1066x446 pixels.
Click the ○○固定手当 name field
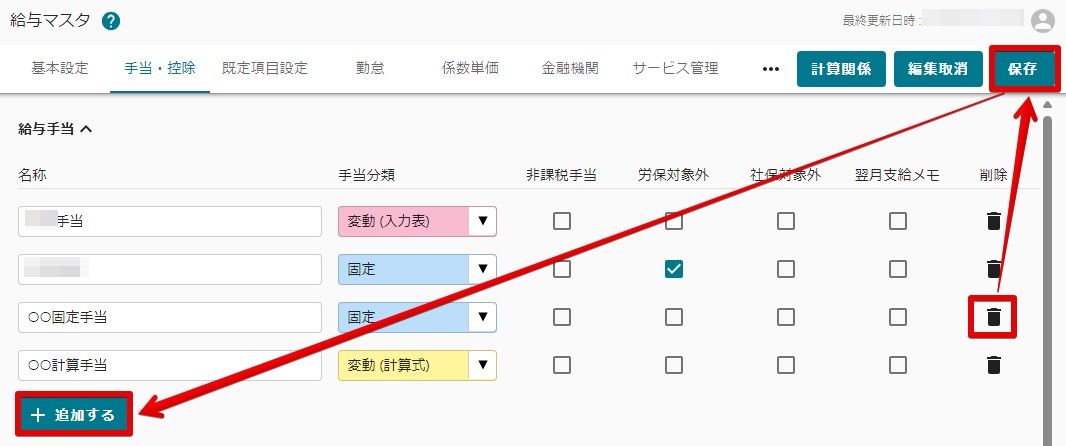pyautogui.click(x=170, y=317)
